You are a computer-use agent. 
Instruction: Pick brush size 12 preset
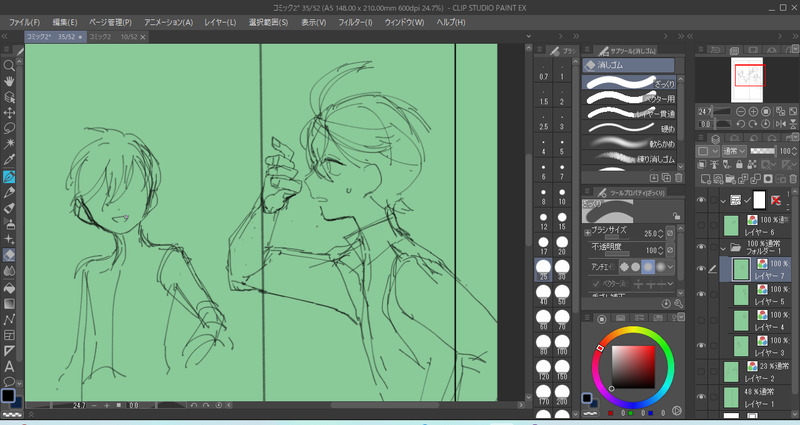tap(544, 220)
